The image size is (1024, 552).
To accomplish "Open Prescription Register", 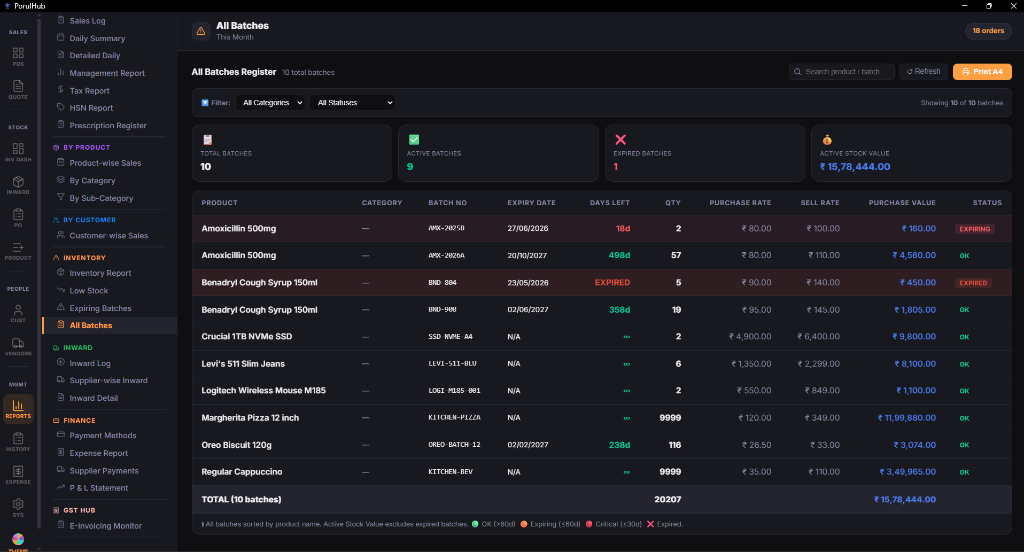I will pyautogui.click(x=108, y=125).
